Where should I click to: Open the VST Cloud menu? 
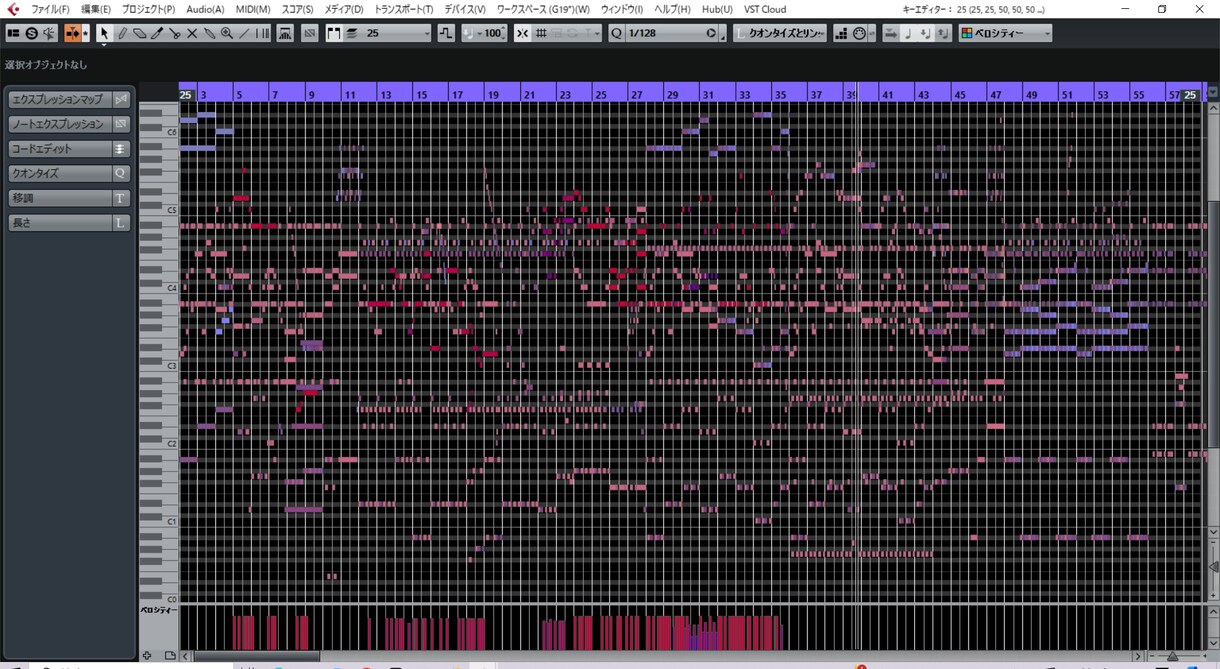coord(765,9)
